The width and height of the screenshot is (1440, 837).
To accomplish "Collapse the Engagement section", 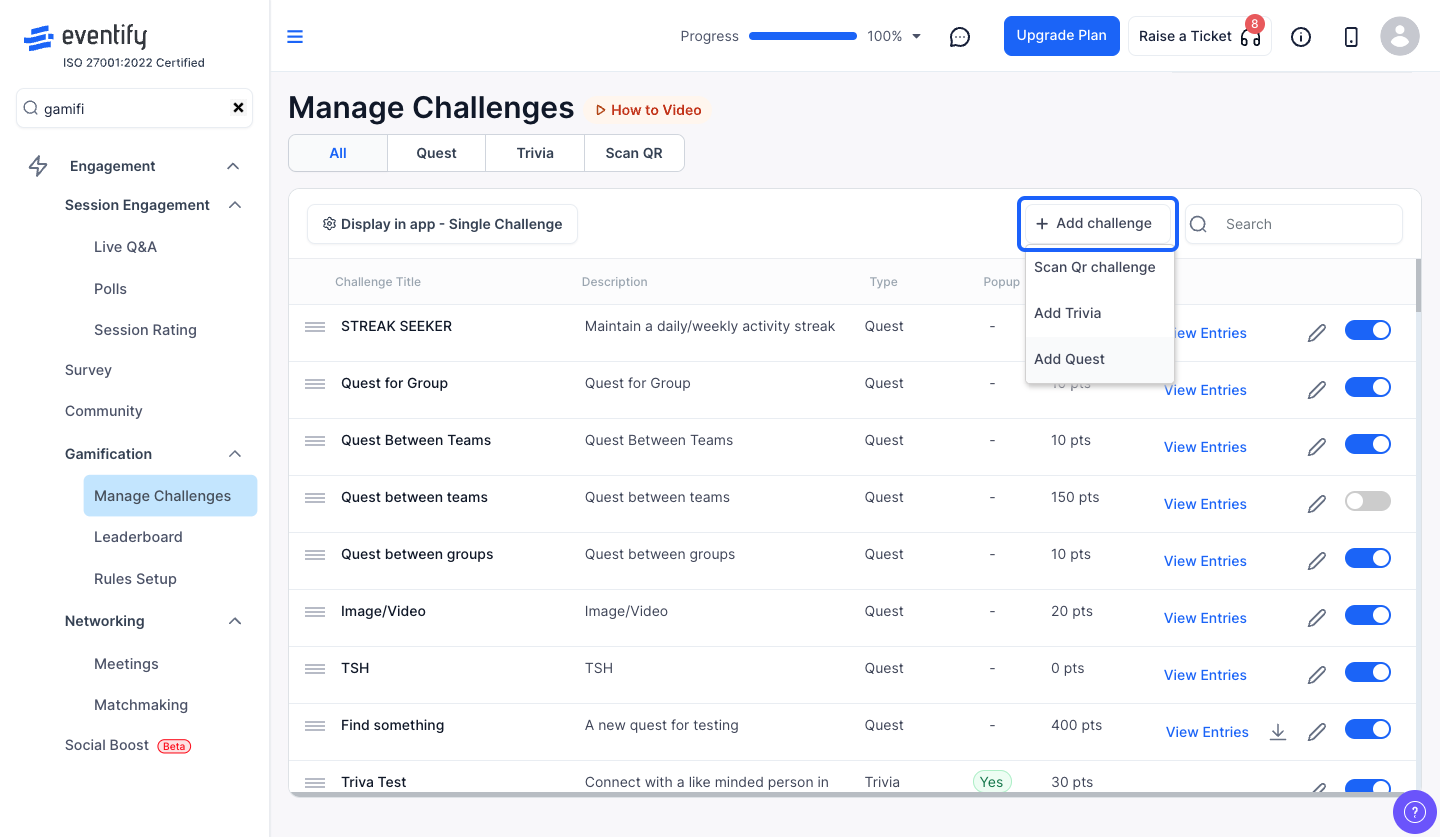I will [233, 166].
